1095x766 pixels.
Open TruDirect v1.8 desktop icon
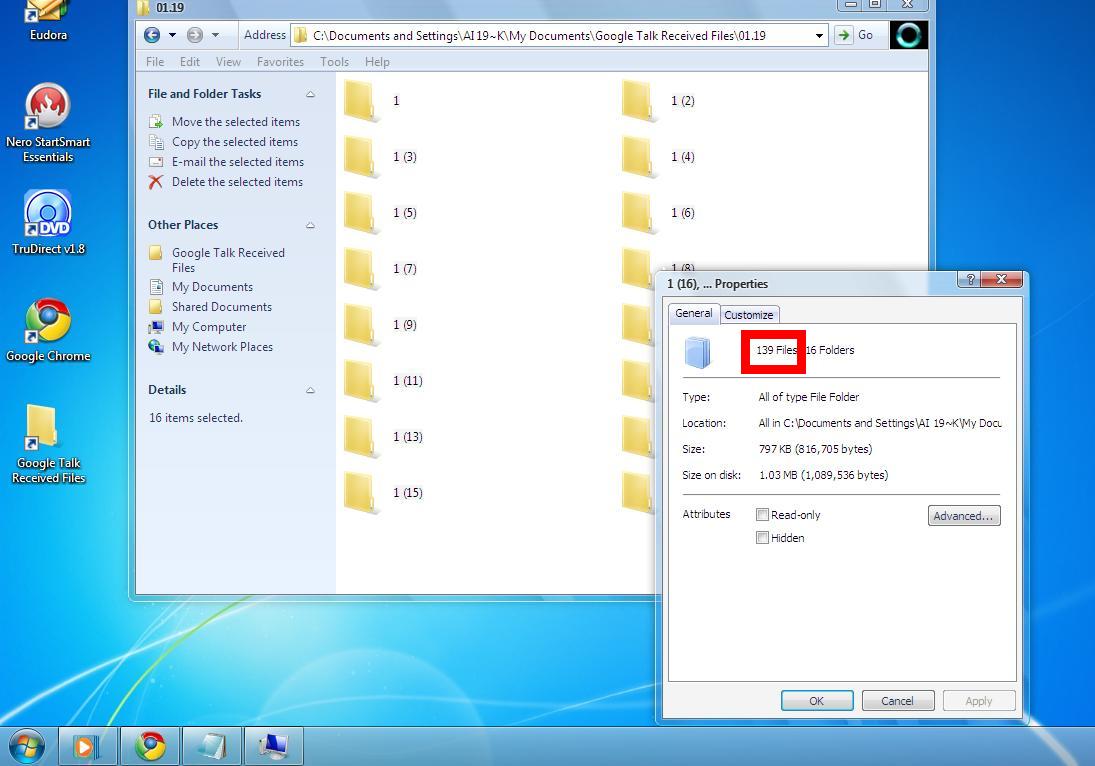(x=48, y=223)
